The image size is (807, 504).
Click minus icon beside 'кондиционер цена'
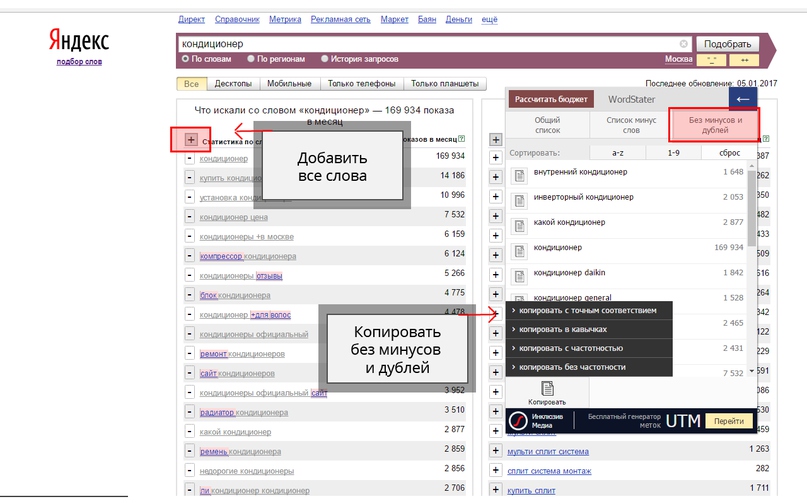pos(189,217)
